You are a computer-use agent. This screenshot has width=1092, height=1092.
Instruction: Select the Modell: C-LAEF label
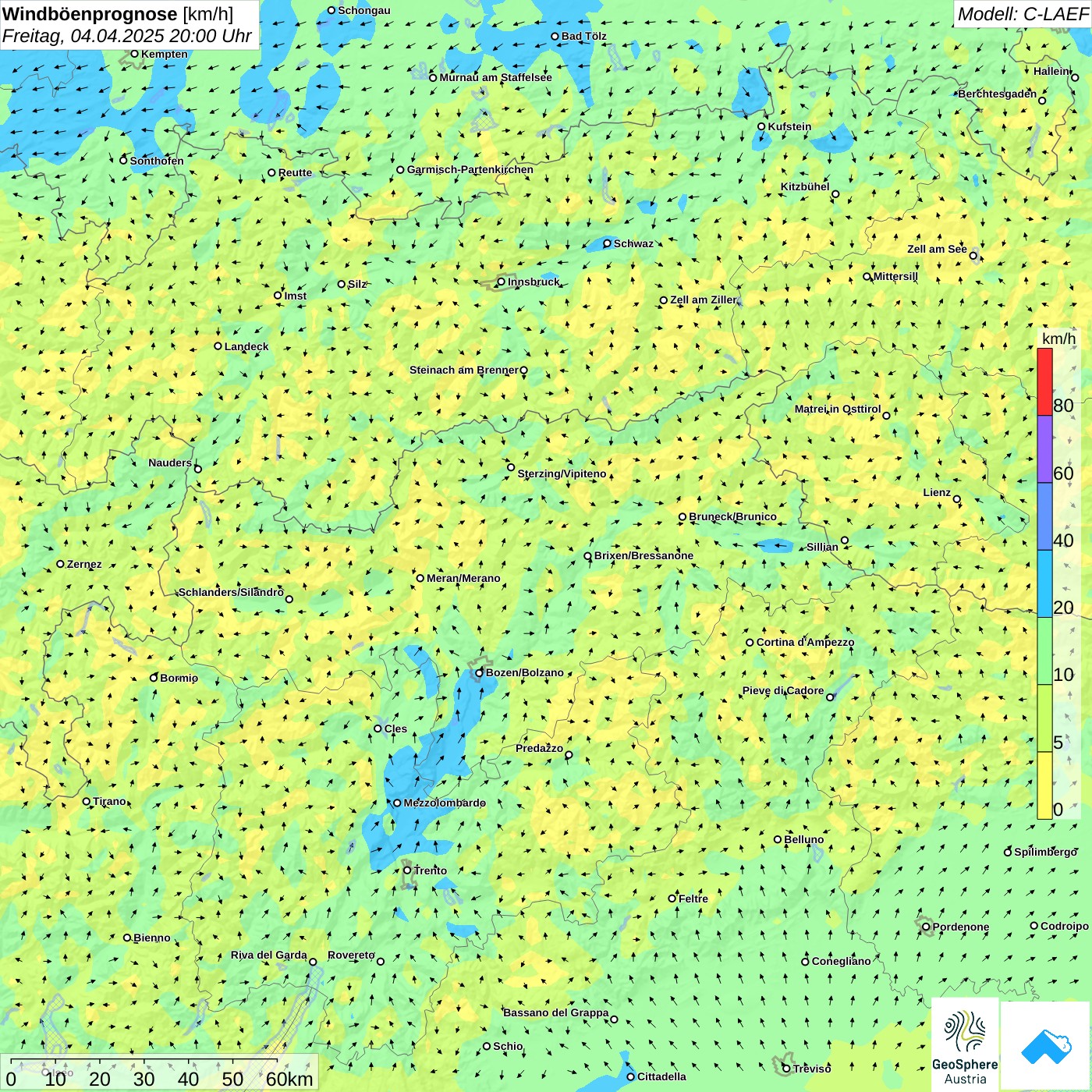coord(1023,13)
